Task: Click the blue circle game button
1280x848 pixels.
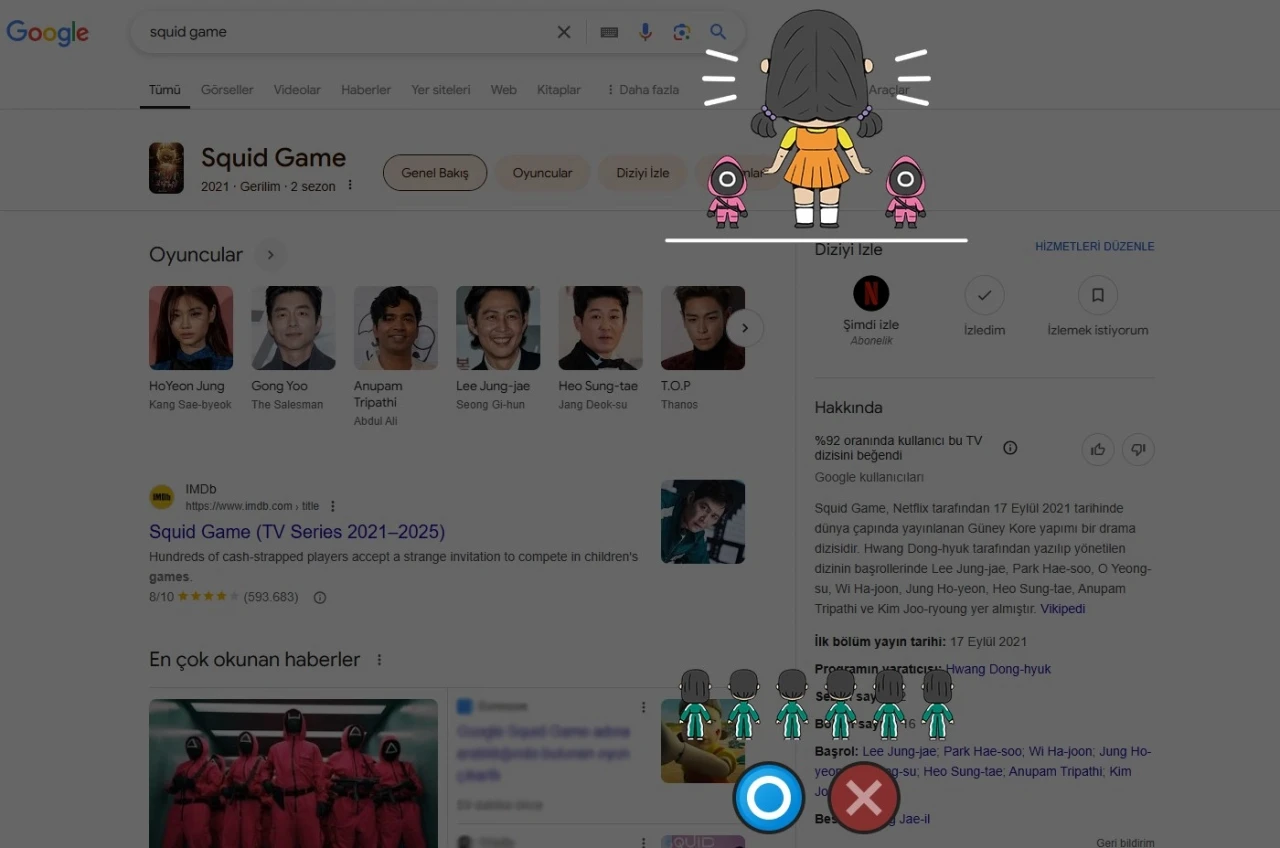Action: point(768,797)
